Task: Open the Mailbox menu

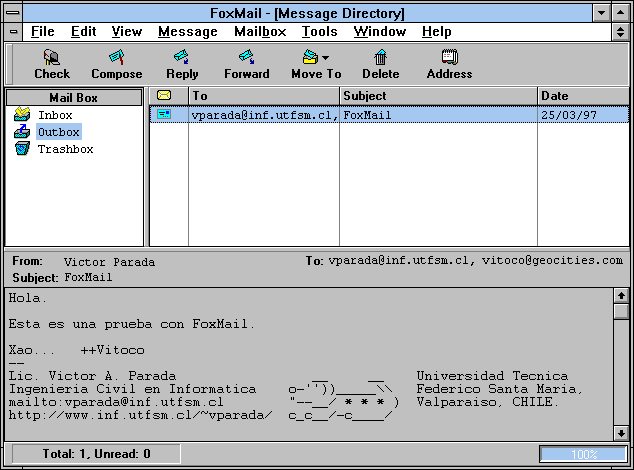Action: point(260,32)
